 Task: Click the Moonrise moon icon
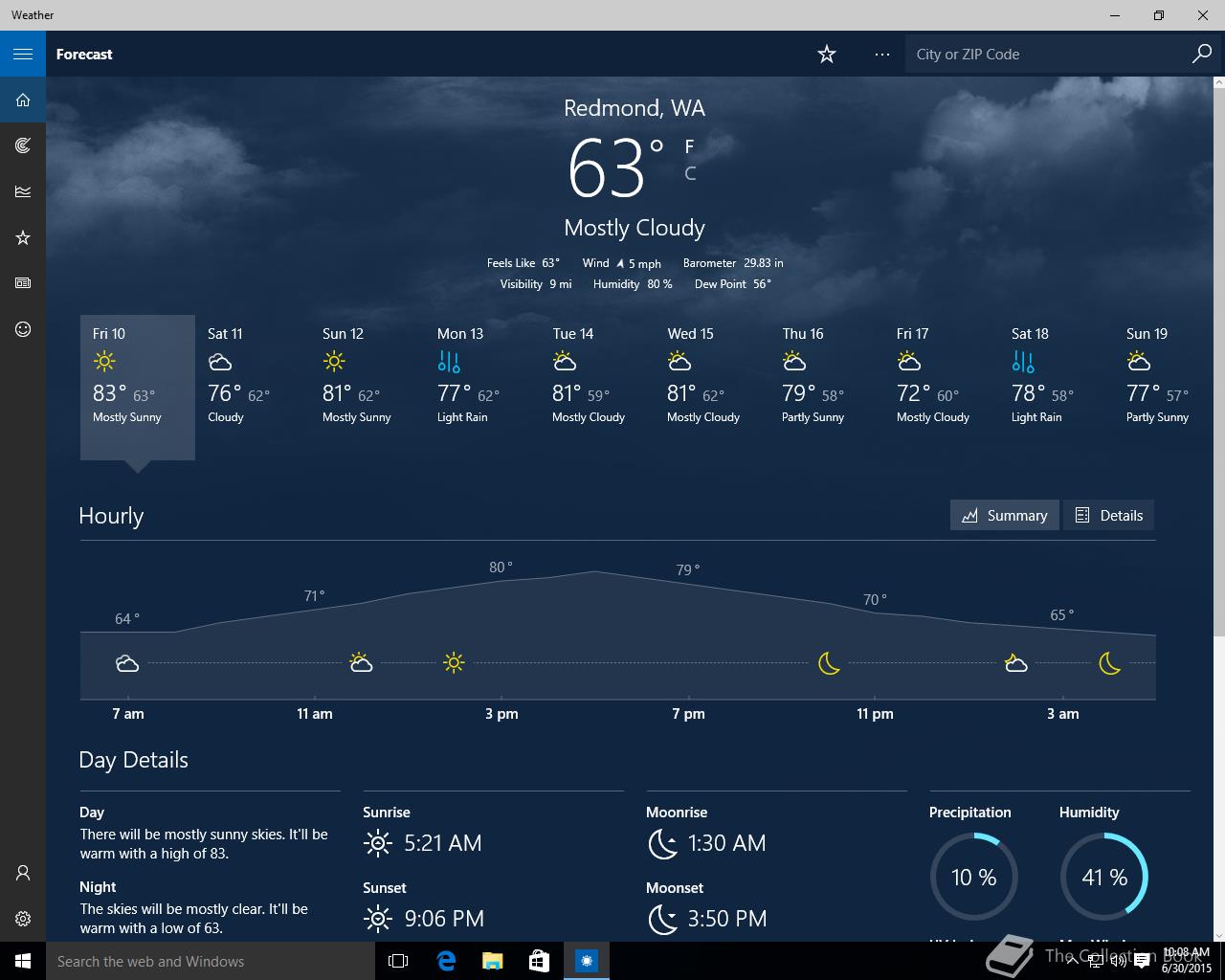pos(662,843)
